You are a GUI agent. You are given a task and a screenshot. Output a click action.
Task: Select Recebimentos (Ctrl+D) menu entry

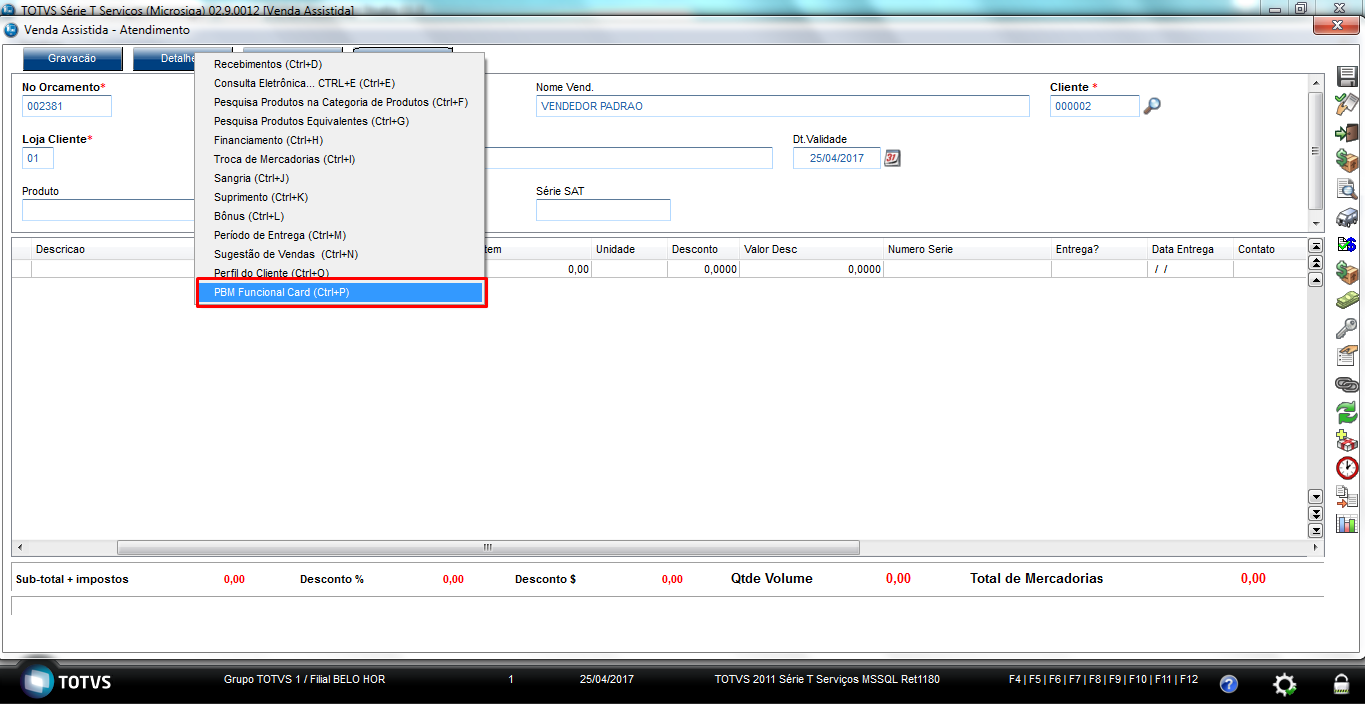(x=340, y=64)
